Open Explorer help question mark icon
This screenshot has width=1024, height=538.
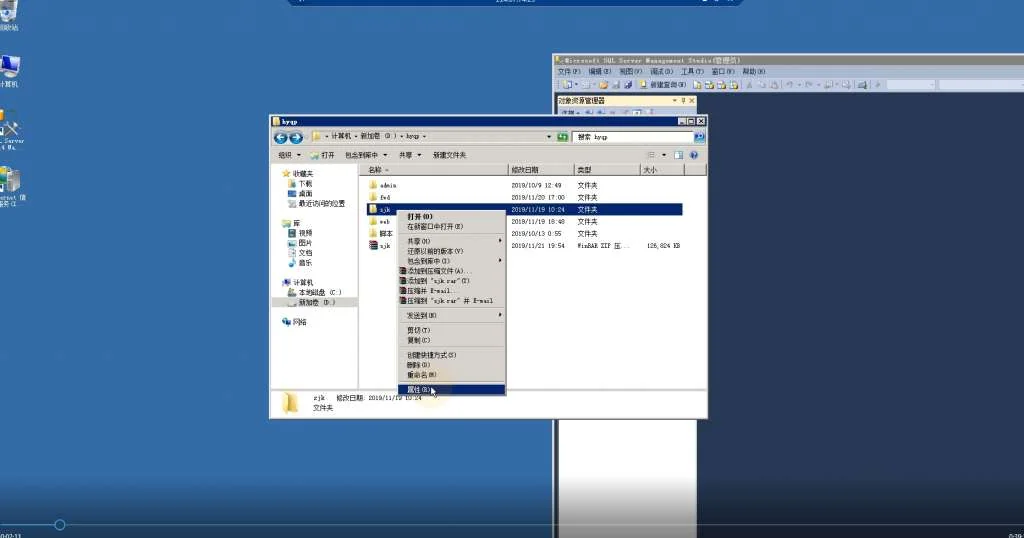697,155
